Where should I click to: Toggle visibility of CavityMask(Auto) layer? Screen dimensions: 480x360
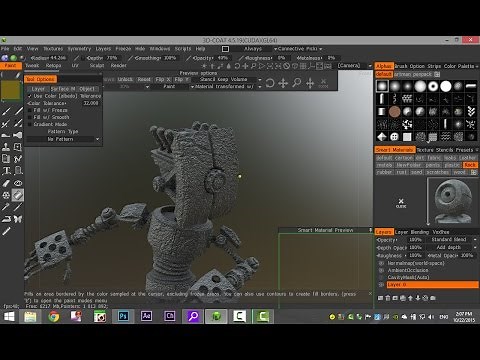click(x=381, y=277)
